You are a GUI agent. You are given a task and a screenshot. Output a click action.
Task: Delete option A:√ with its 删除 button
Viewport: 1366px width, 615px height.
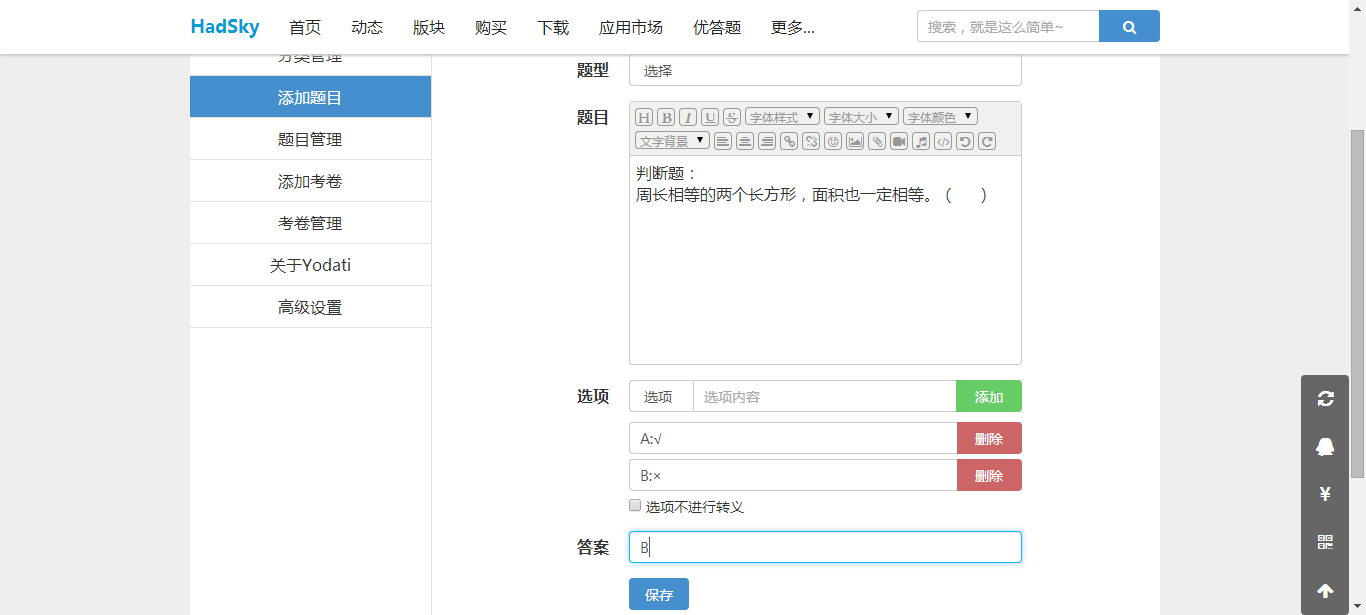click(x=988, y=439)
